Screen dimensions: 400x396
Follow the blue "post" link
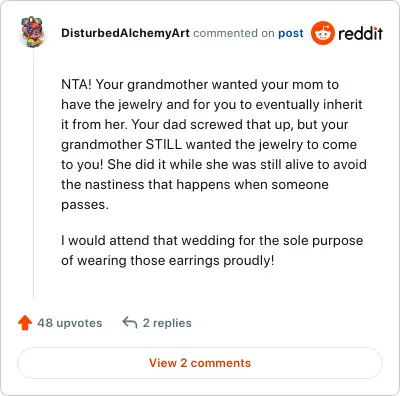tap(291, 33)
